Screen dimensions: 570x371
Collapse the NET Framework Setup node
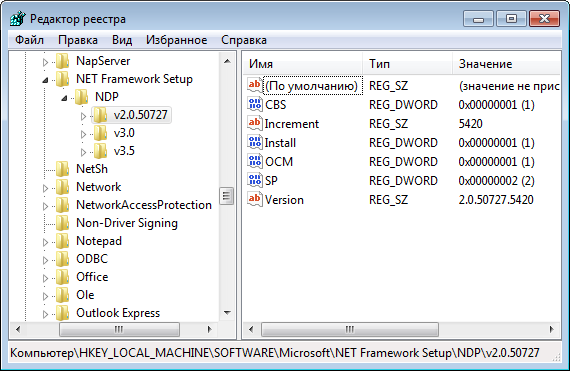tap(45, 79)
